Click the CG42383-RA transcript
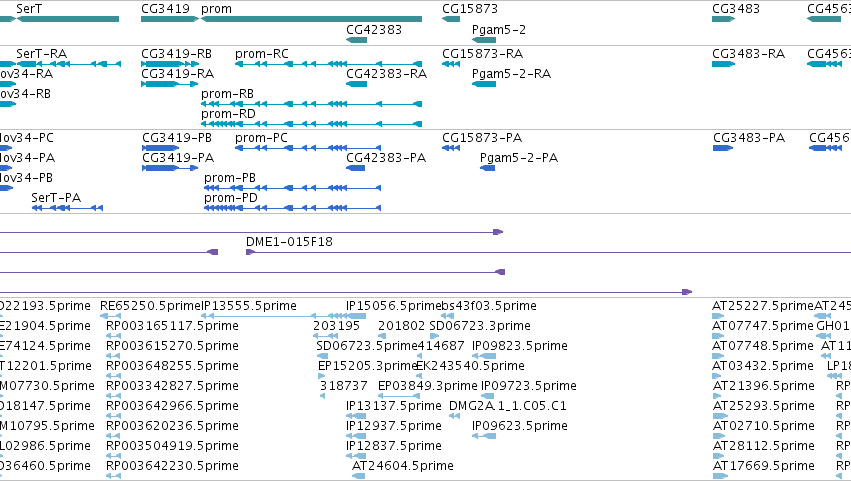851x481 pixels. 357,84
